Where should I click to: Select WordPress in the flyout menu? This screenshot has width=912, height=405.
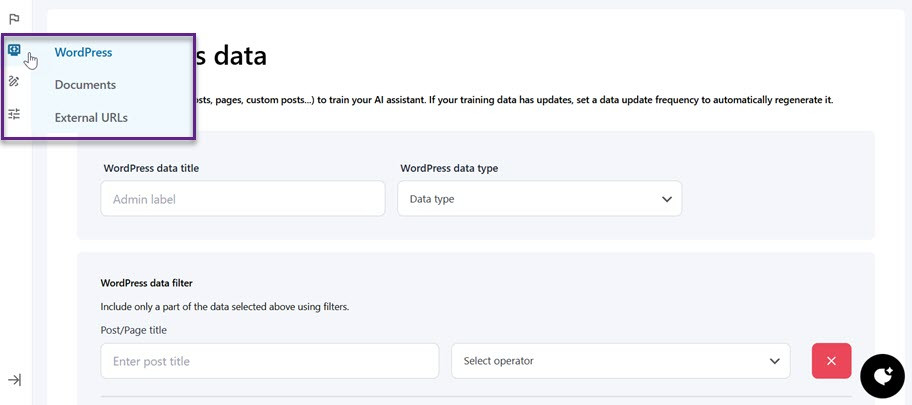pos(83,52)
